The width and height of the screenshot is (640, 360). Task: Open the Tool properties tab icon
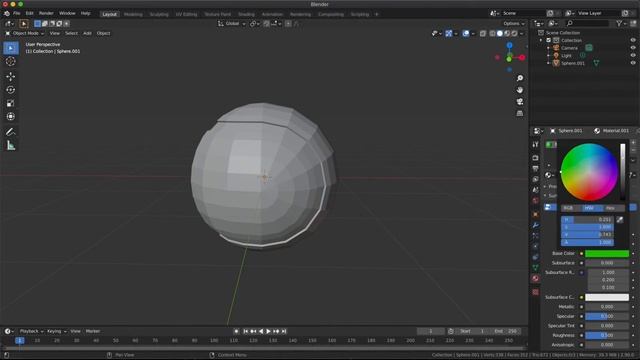coord(536,144)
